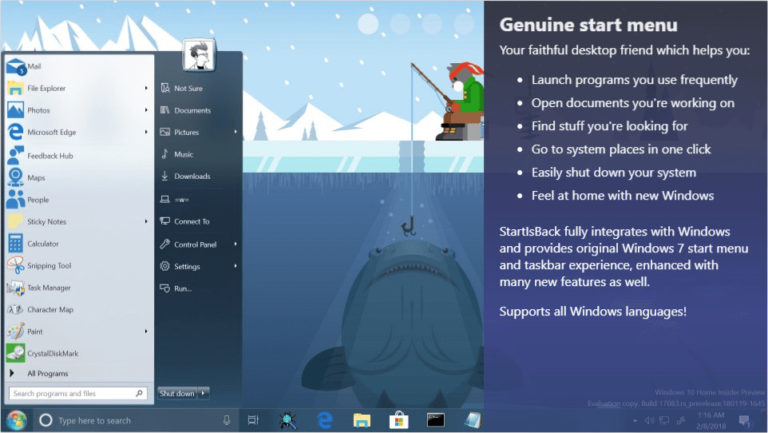Open the Mail app icon

tap(16, 67)
